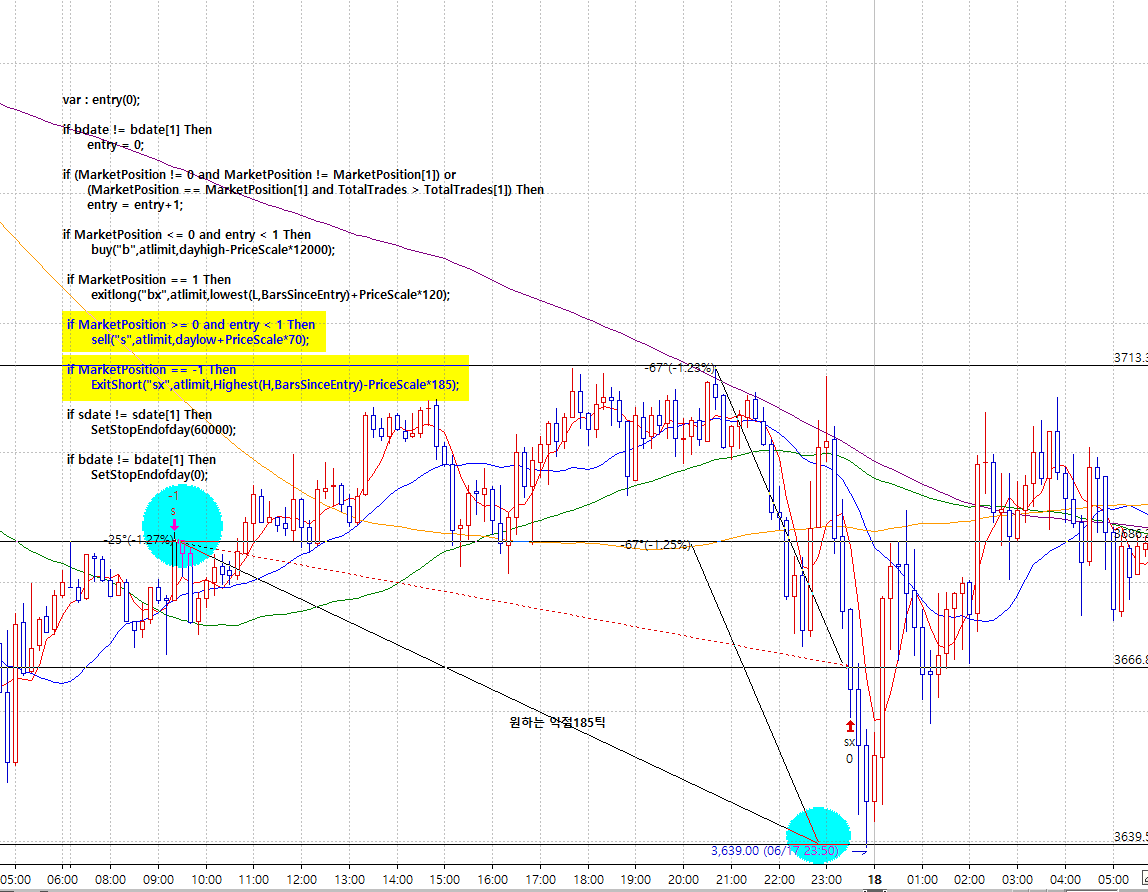Click the '18' date marker on time axis
The width and height of the screenshot is (1148, 892).
[874, 880]
